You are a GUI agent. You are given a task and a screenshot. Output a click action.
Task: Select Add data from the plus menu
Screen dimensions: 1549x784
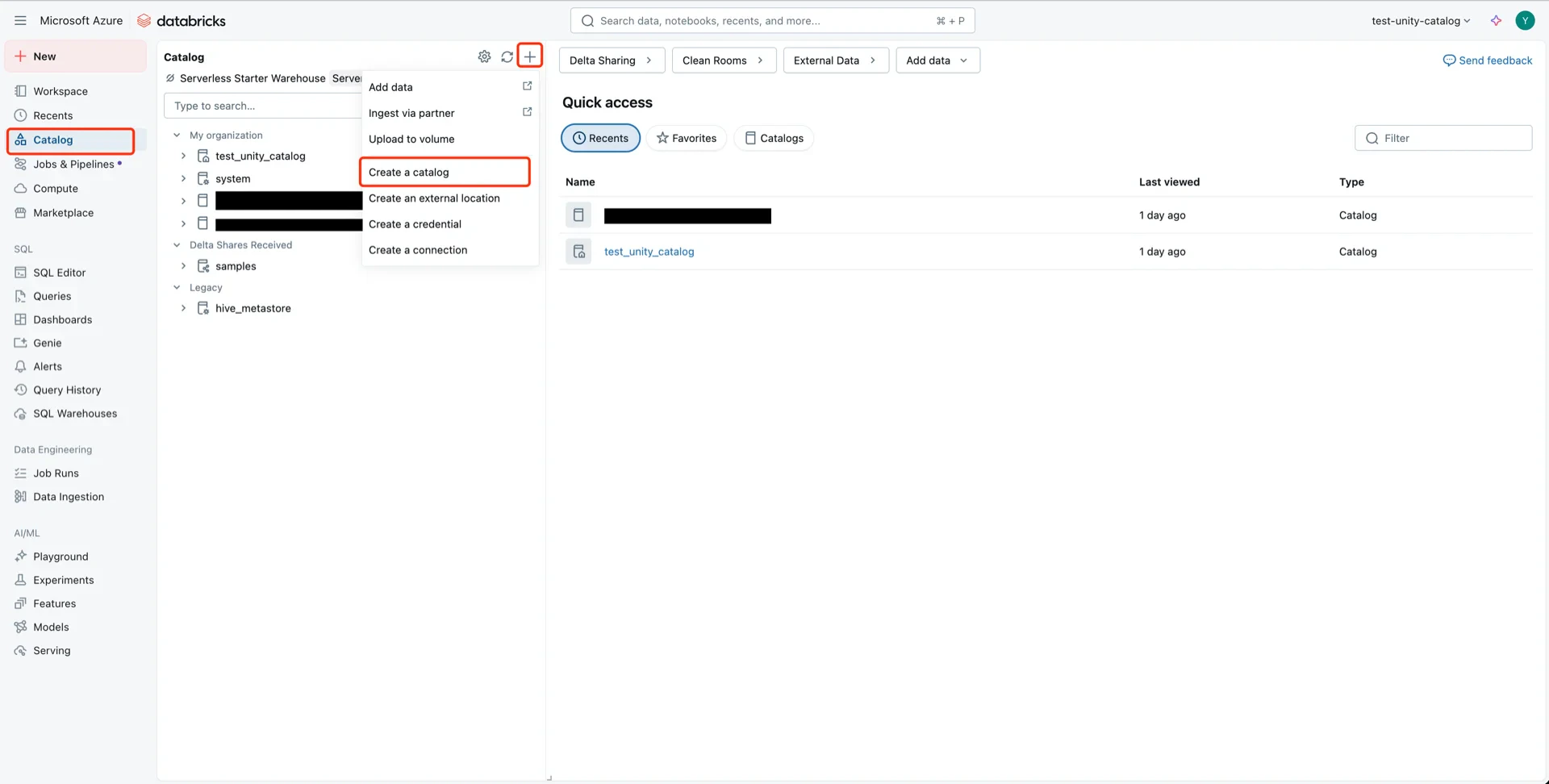click(450, 87)
